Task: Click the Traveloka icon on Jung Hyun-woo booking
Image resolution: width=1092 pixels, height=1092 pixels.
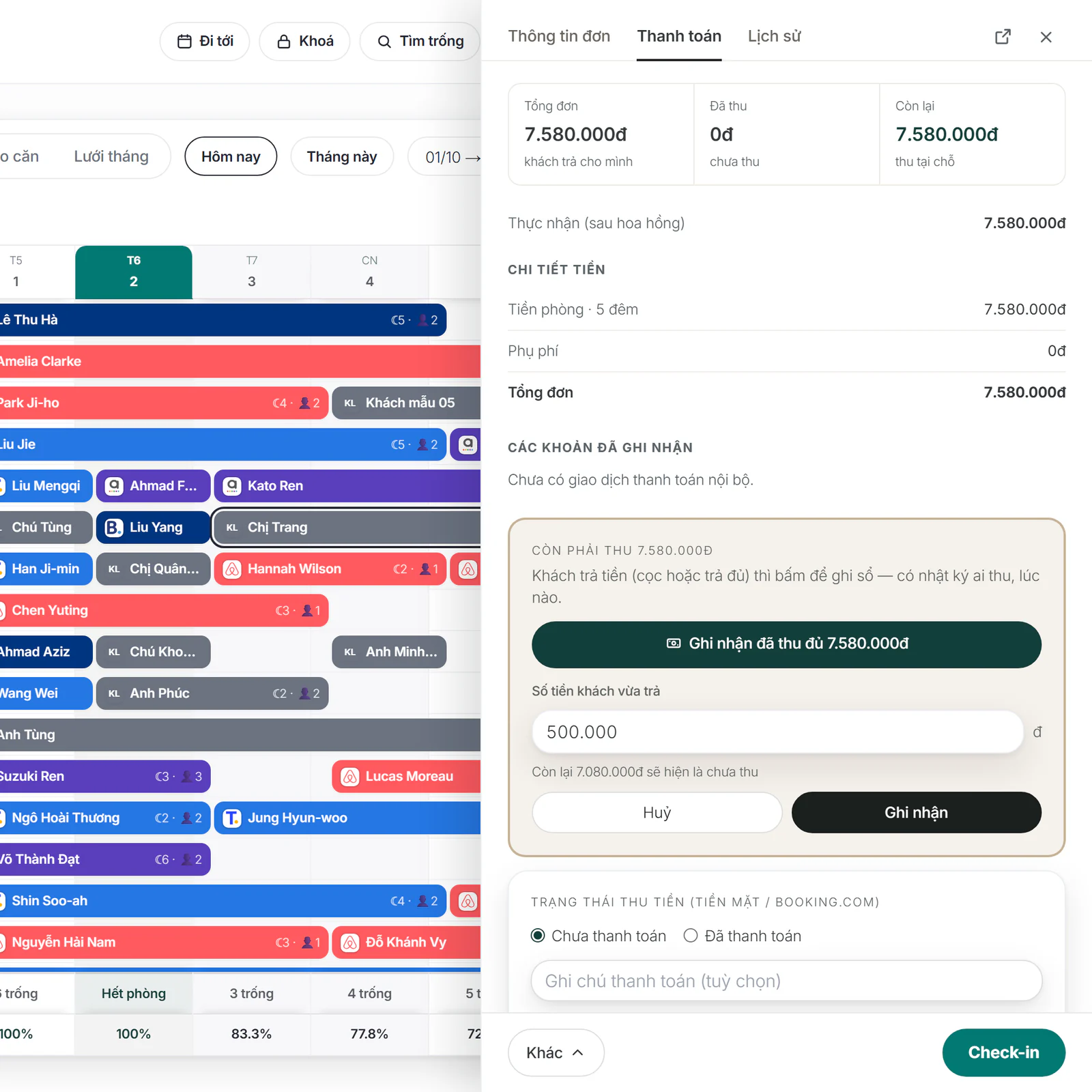Action: pos(232,818)
